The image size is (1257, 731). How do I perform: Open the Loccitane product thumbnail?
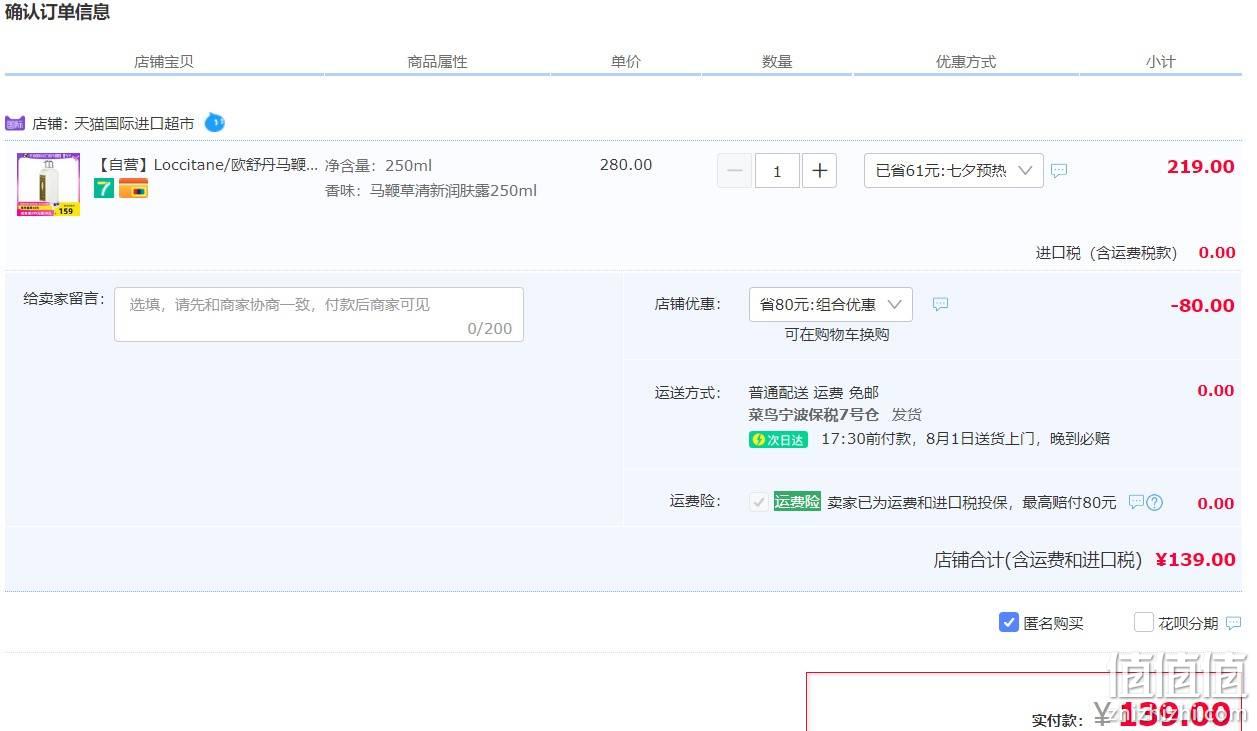coord(48,184)
